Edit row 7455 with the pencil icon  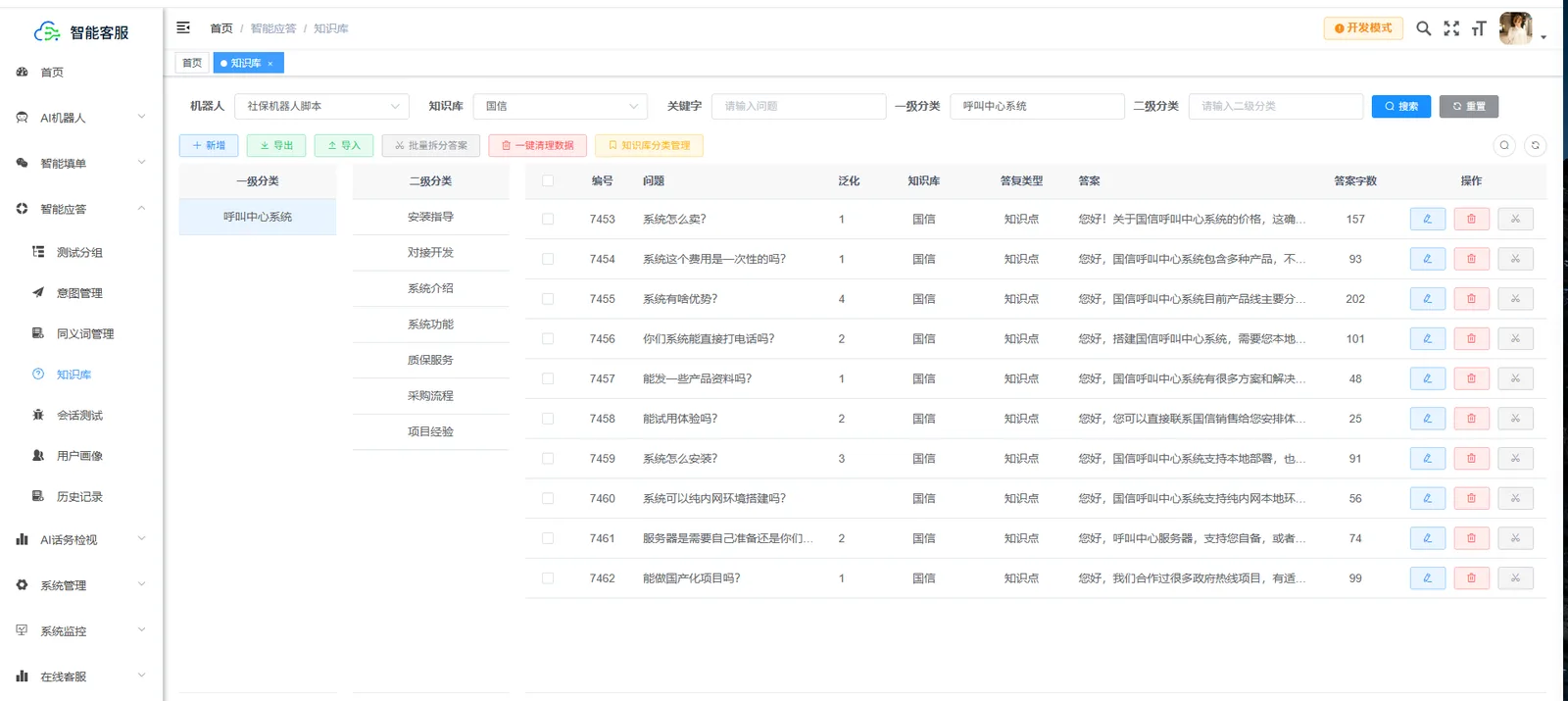[x=1427, y=299]
